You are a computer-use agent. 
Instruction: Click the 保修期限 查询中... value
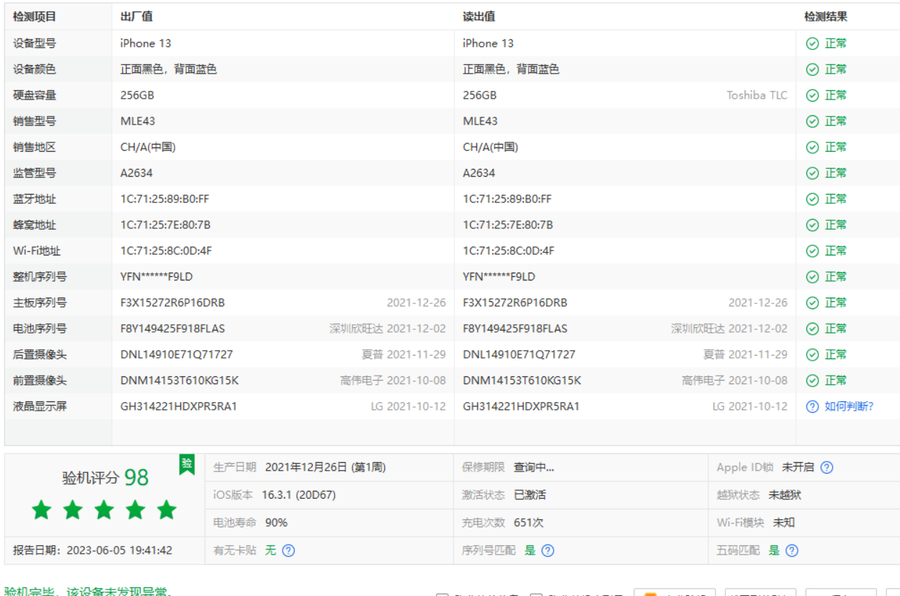tap(533, 467)
